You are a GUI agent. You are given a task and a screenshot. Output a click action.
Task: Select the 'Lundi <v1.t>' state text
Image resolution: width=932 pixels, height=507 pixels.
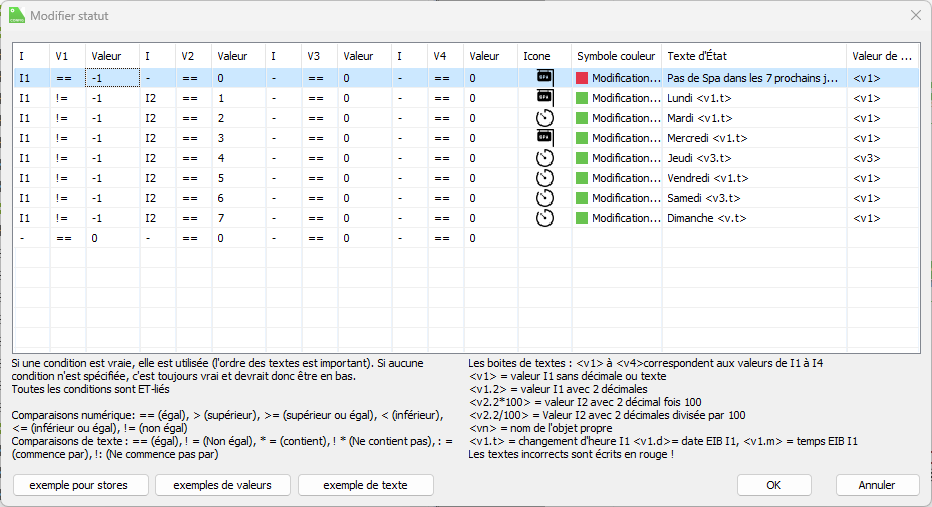coord(699,98)
